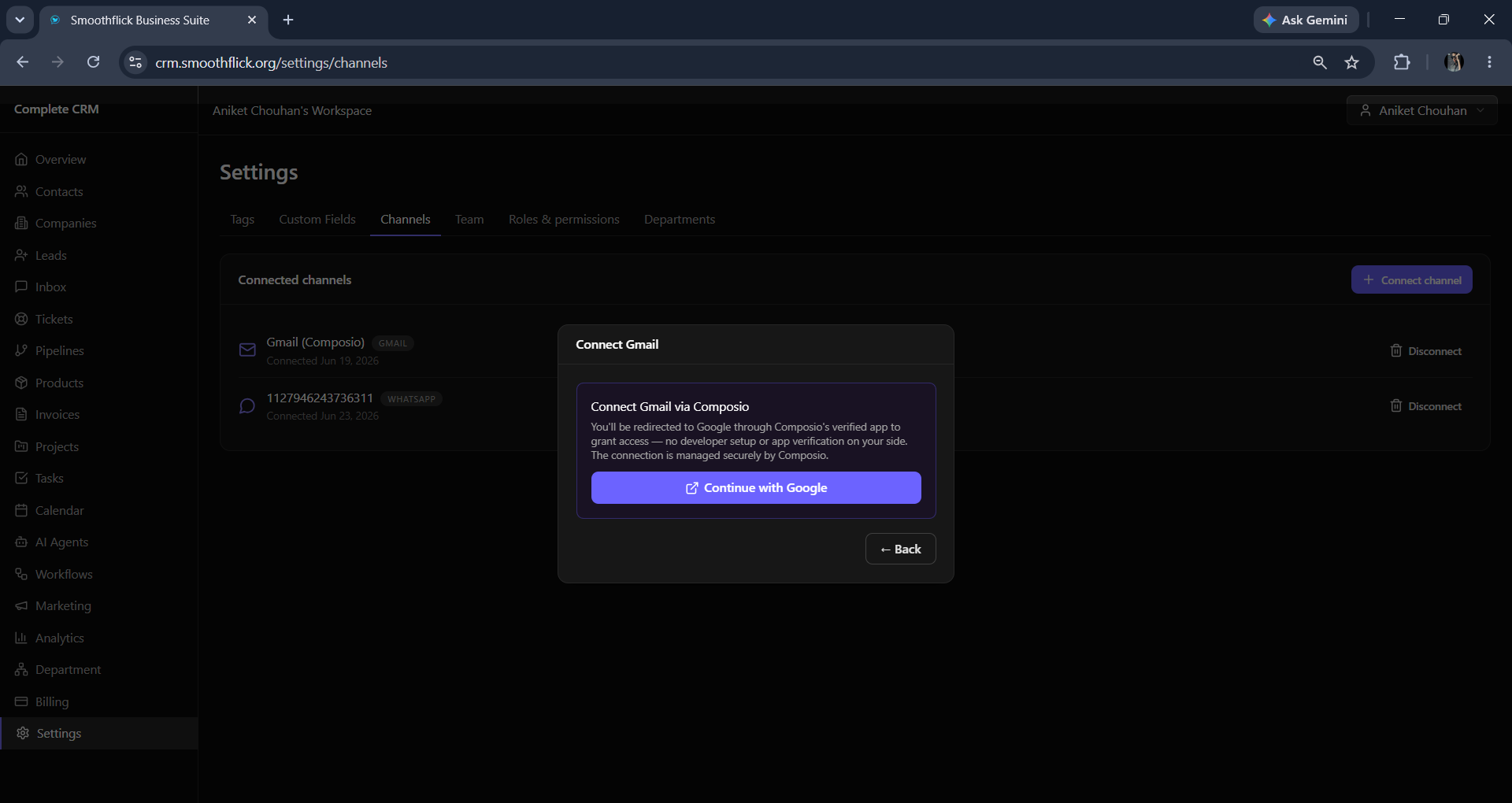Open the Chrome profile avatar
This screenshot has height=803, width=1512.
tap(1454, 62)
